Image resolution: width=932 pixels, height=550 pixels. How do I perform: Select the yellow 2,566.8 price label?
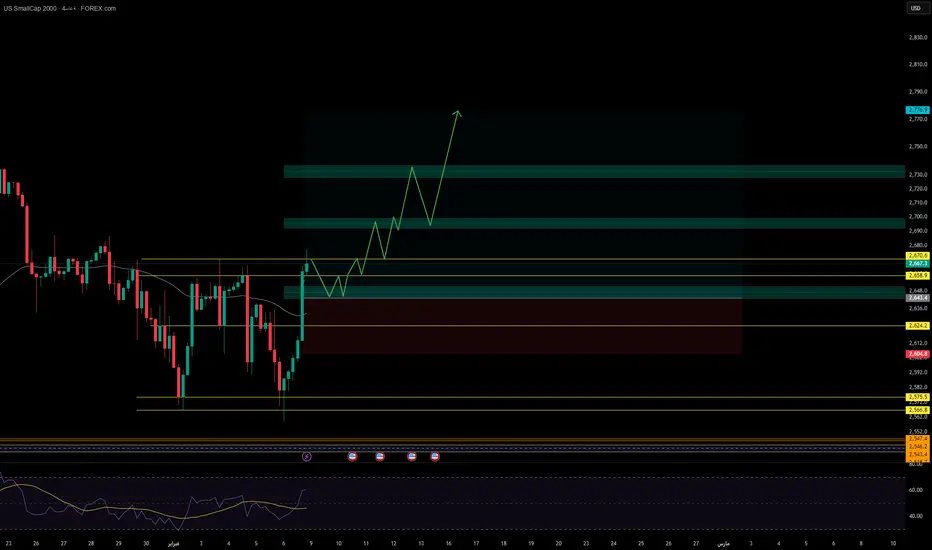[918, 410]
